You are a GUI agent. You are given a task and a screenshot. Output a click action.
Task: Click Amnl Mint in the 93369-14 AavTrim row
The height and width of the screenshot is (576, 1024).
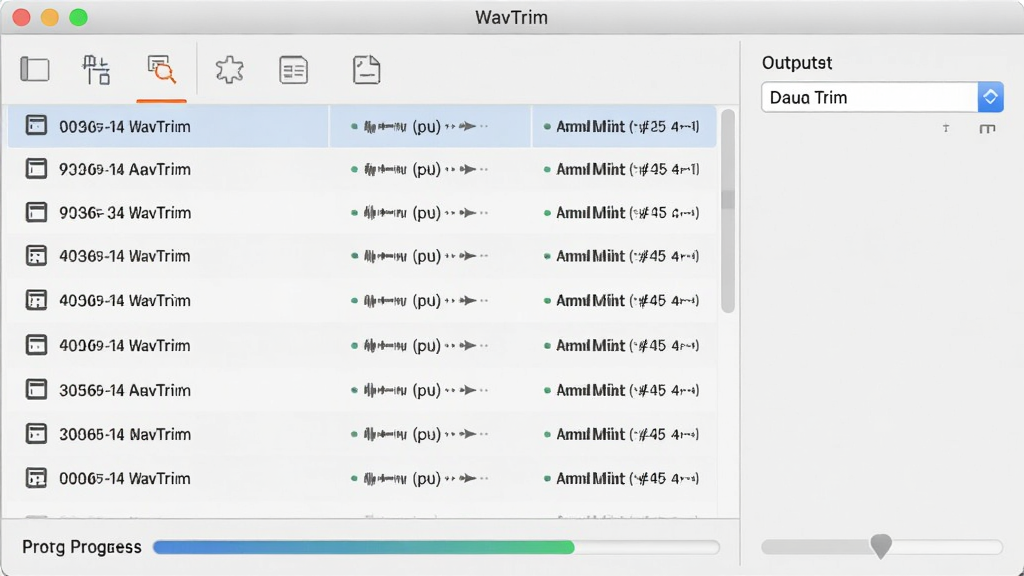pyautogui.click(x=590, y=169)
